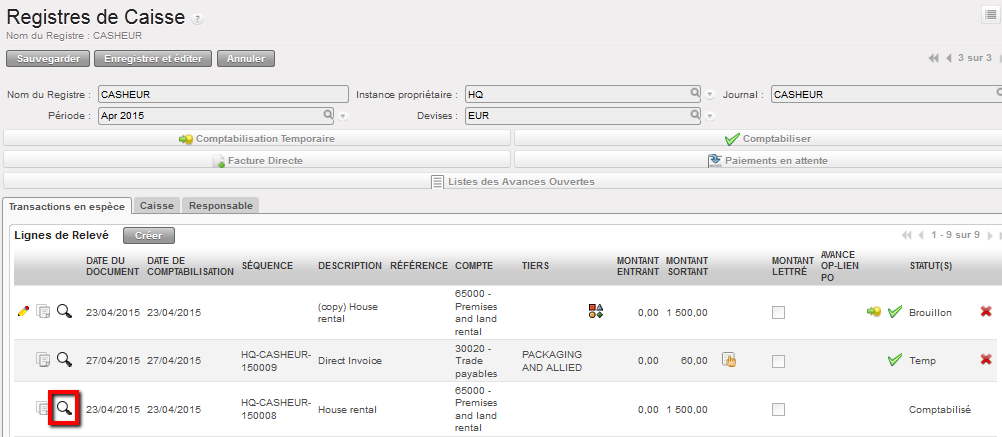Click temp posting coins icon on Brouillon row
The width and height of the screenshot is (1002, 437).
coord(873,312)
